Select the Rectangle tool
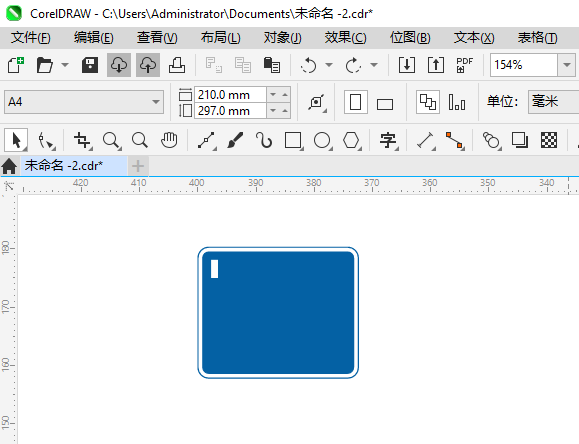This screenshot has height=444, width=579. pyautogui.click(x=294, y=141)
